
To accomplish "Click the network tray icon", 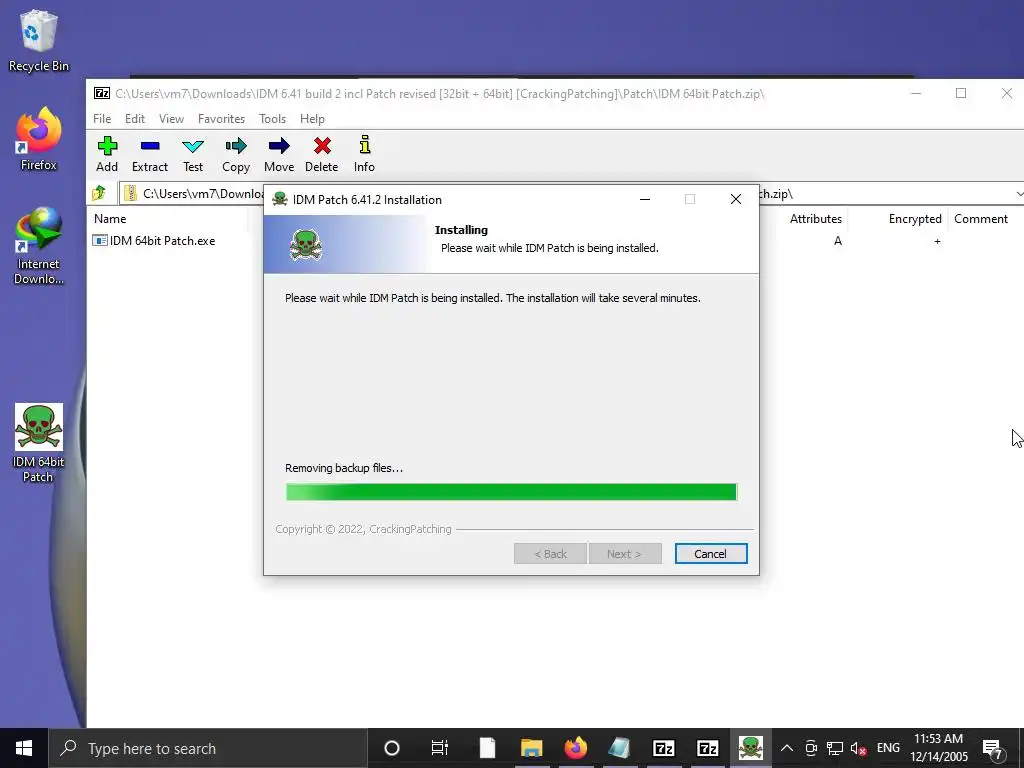I will [835, 748].
